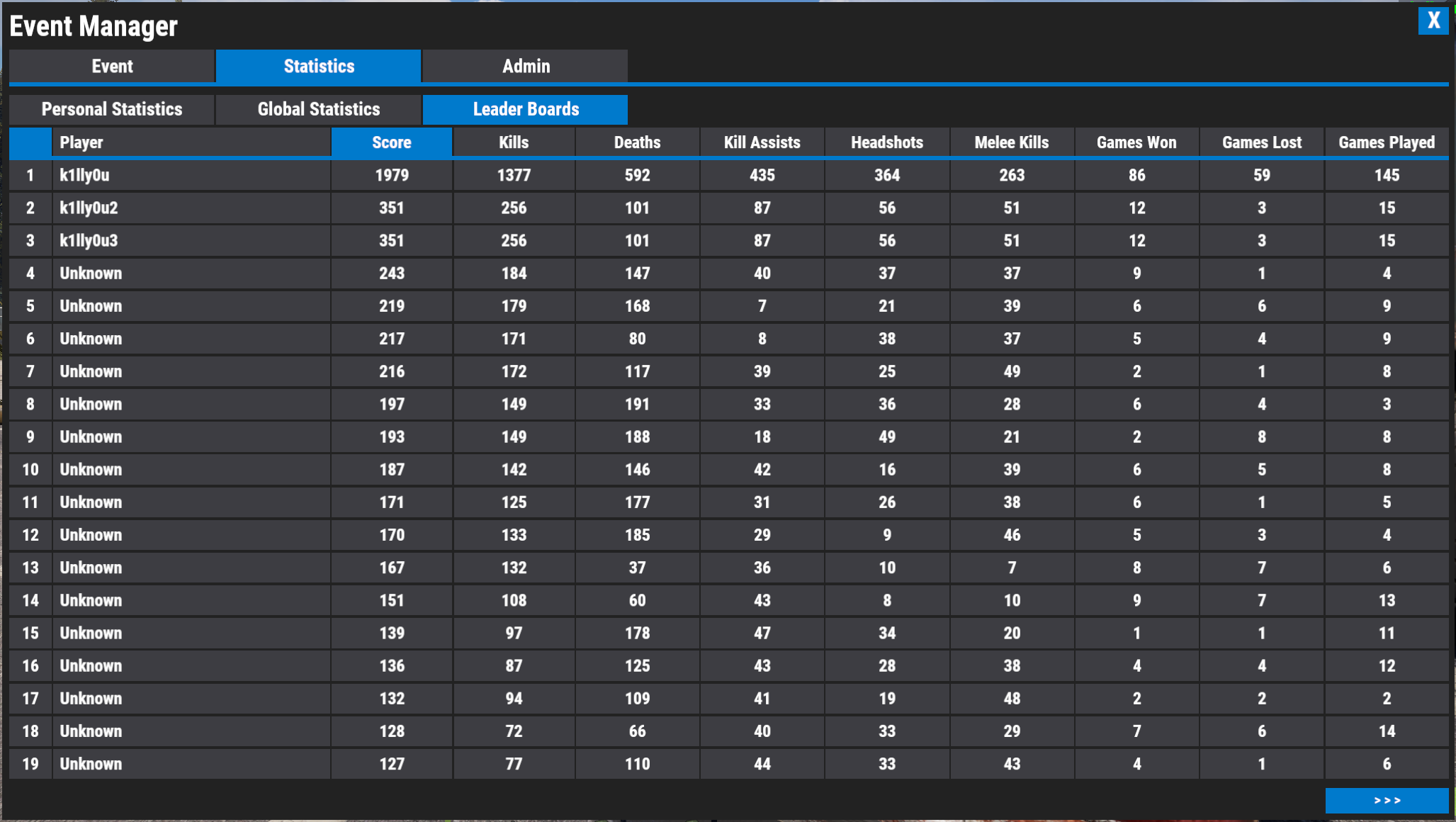Screen dimensions: 1456x822
Task: Sort by Melee Kills header
Action: 1011,142
